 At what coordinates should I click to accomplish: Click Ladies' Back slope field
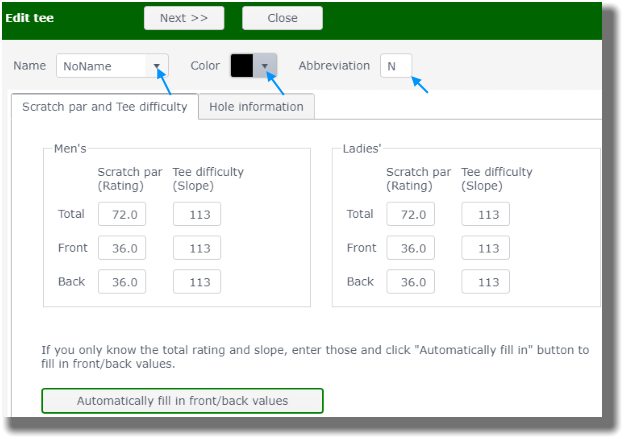(486, 282)
